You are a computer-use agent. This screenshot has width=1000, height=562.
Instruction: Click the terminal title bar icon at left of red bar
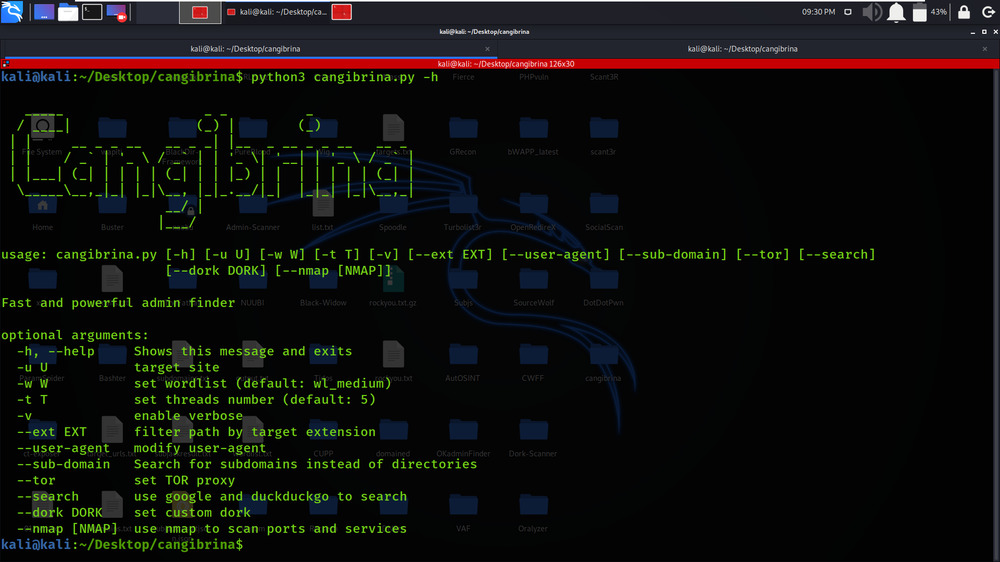pyautogui.click(x=5, y=64)
